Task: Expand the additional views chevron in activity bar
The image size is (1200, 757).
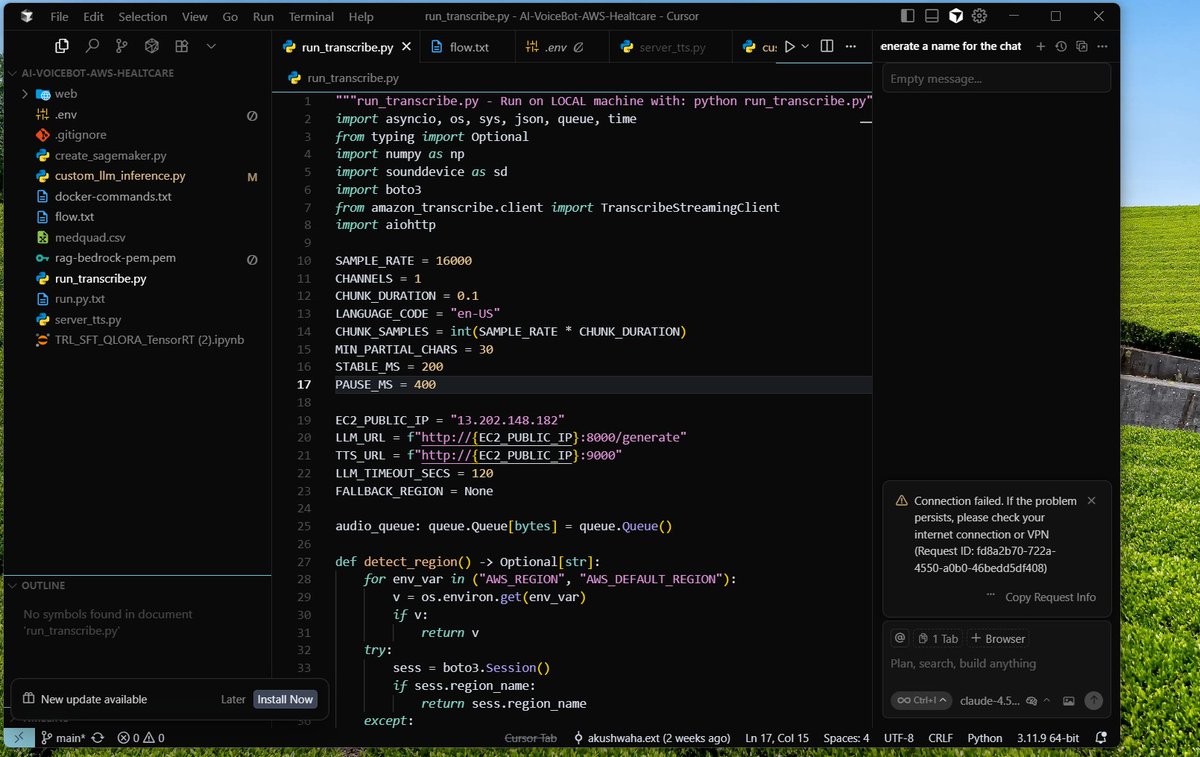Action: tap(211, 46)
